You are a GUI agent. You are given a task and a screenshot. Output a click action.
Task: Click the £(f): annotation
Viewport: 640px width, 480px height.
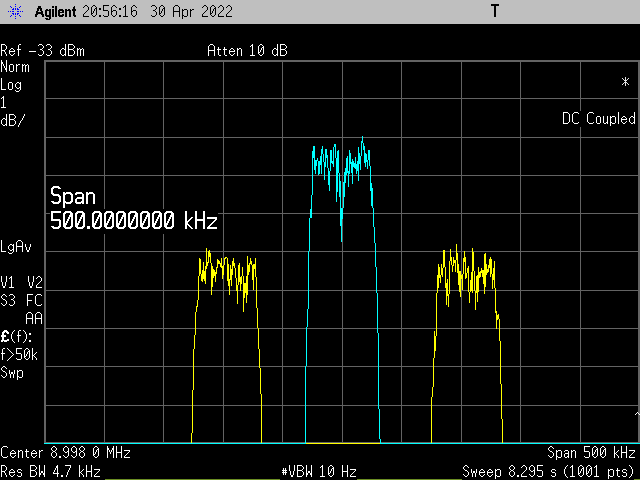(x=16, y=337)
